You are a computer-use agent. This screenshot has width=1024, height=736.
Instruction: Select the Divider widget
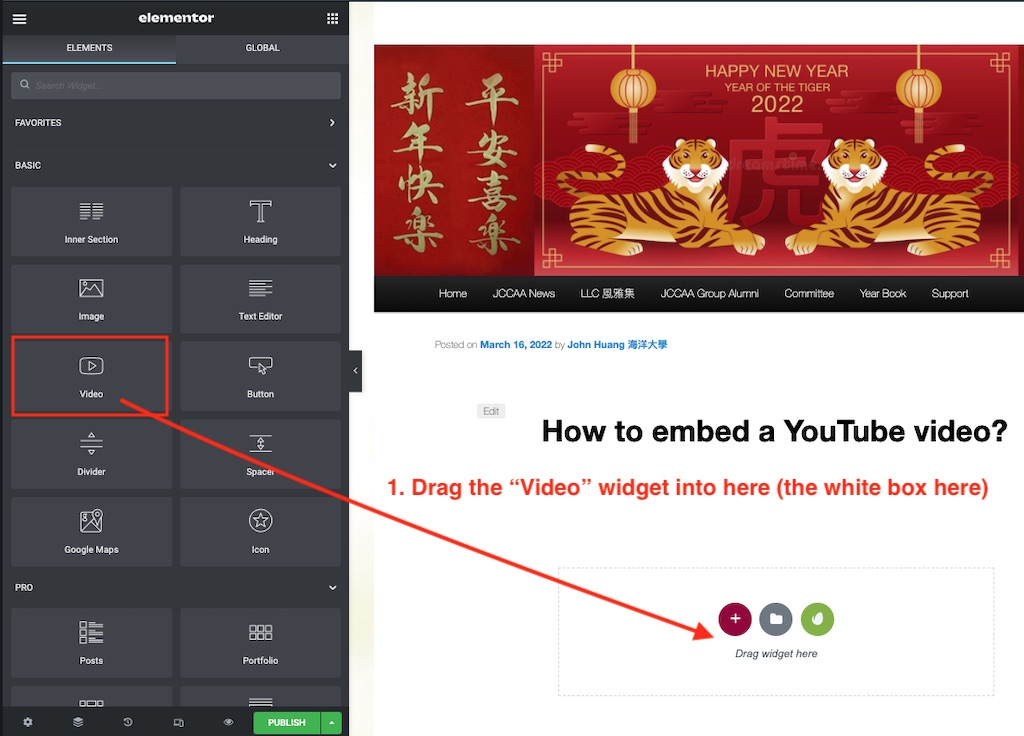(91, 454)
